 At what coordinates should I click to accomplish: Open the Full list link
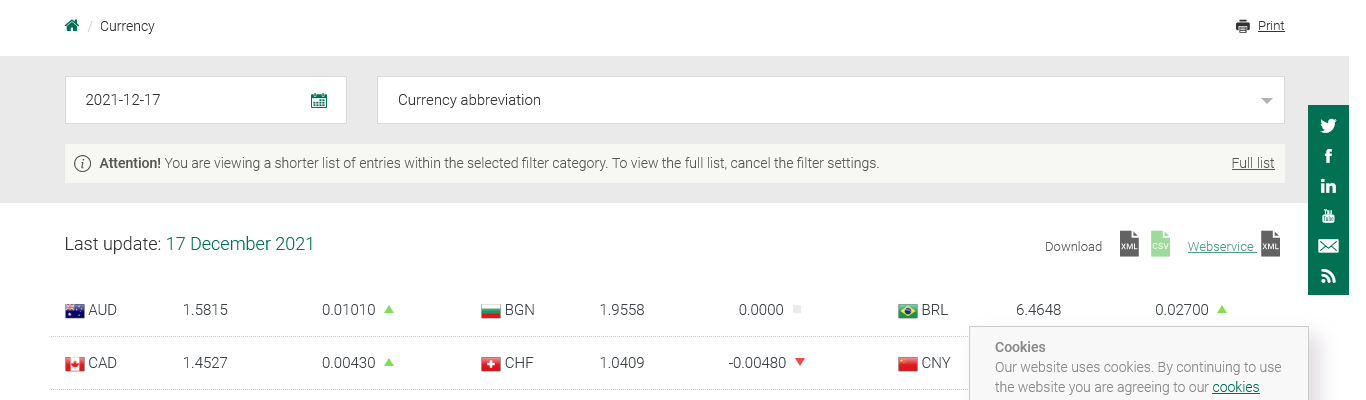1252,163
